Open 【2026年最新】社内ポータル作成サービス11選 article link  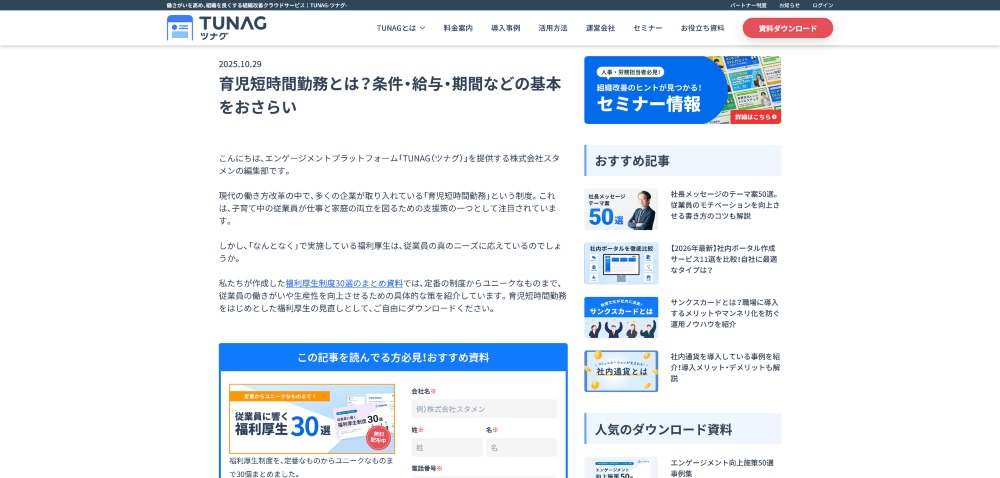[725, 259]
